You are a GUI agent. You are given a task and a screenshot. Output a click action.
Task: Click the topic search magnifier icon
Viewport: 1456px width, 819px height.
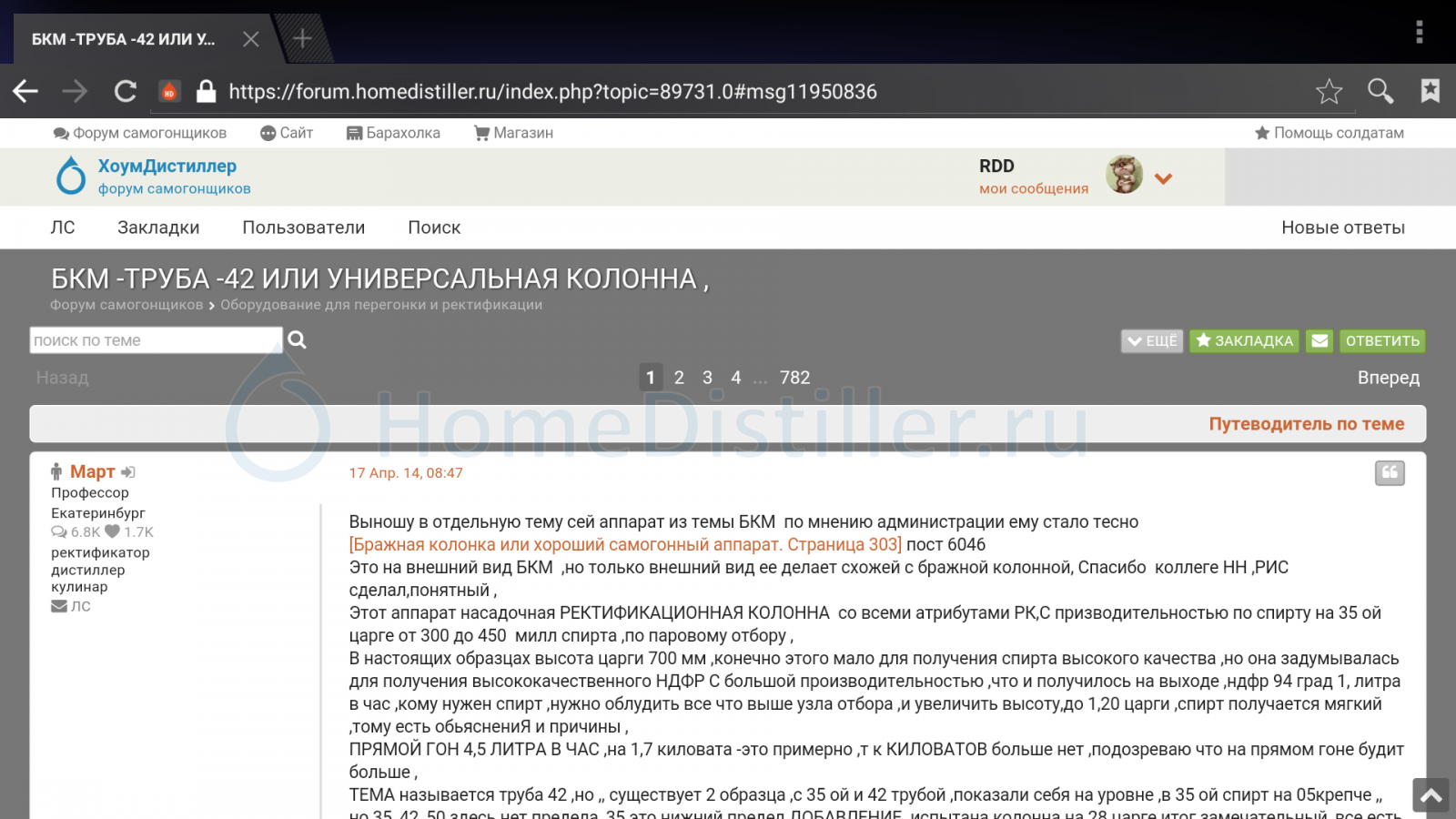(298, 340)
